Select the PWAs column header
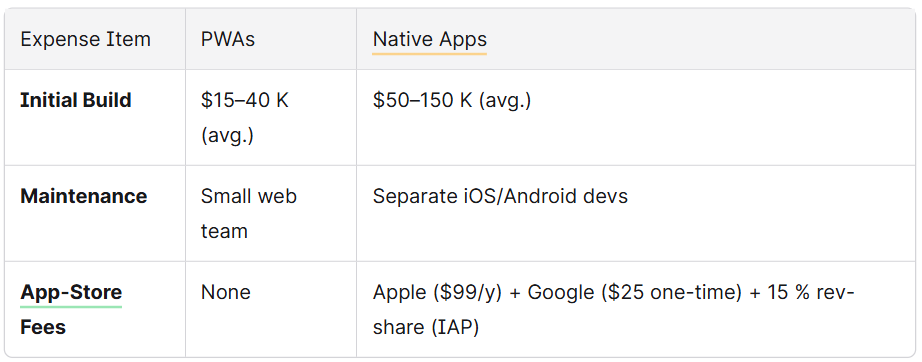 228,39
